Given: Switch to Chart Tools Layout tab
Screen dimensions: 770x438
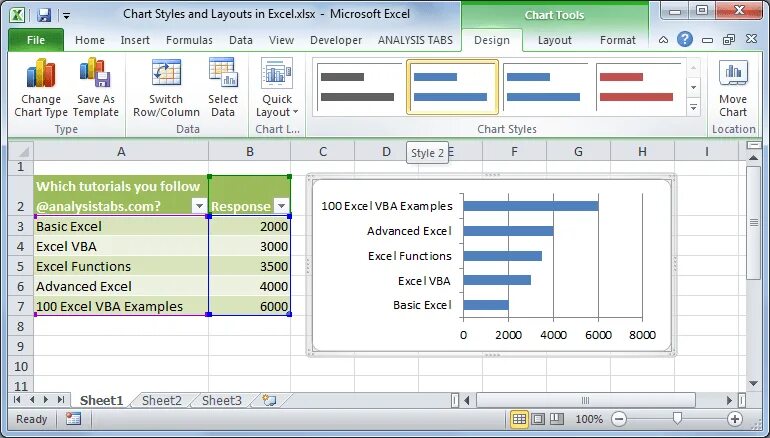Looking at the screenshot, I should tap(554, 40).
